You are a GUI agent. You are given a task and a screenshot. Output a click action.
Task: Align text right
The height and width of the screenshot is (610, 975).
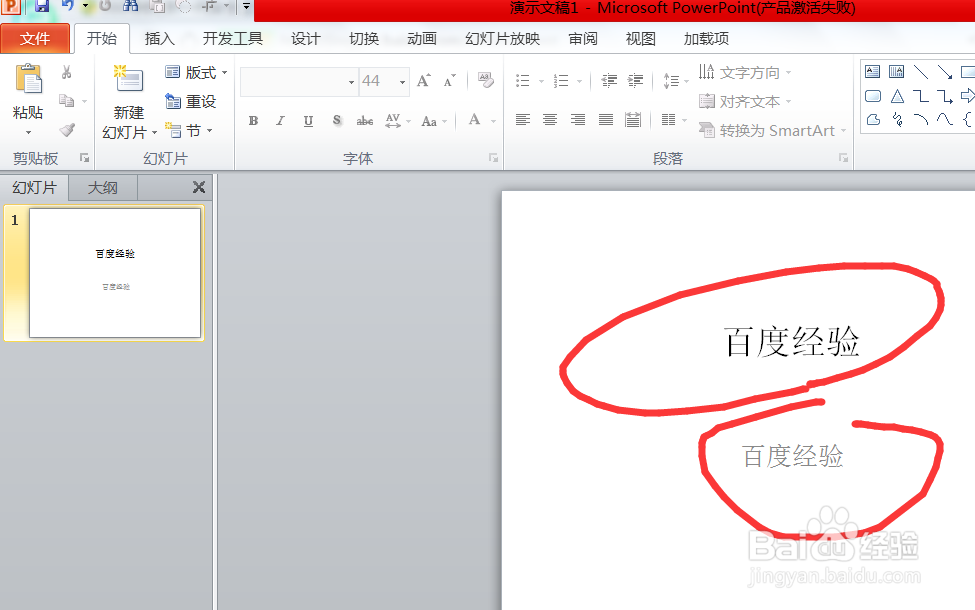point(578,119)
